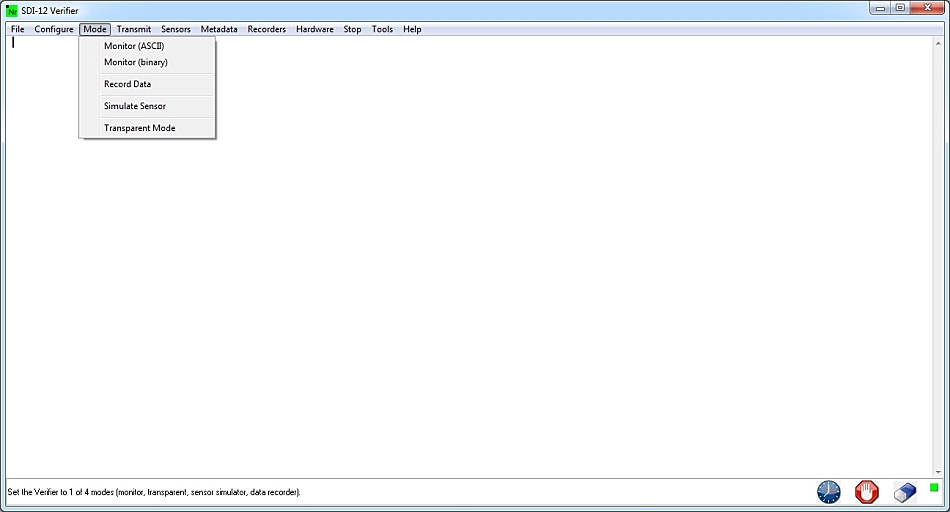This screenshot has height=512, width=950.
Task: Click the eraser clear icon
Action: [x=905, y=492]
